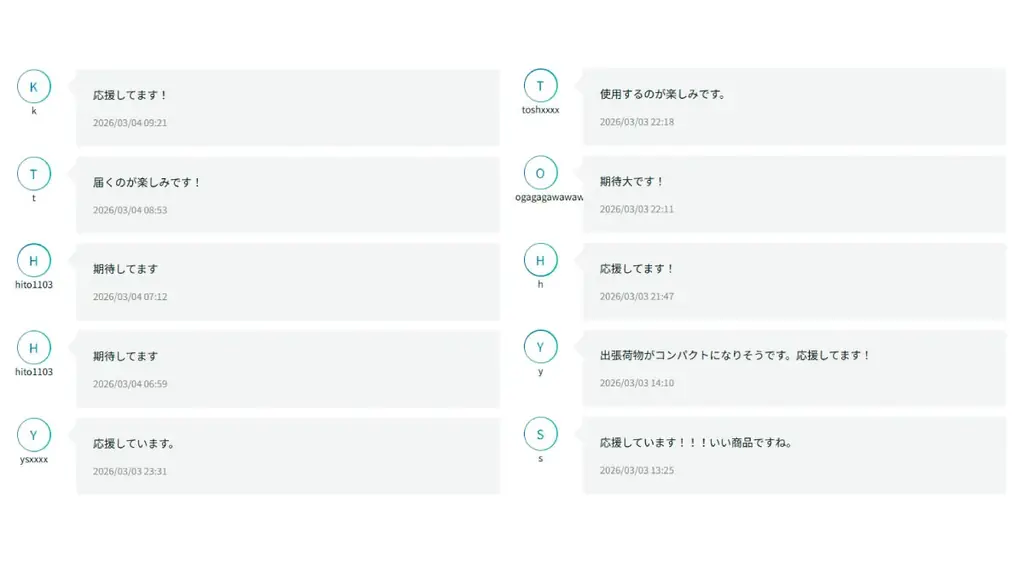This screenshot has height=562, width=1024.
Task: Click the ogagagawawaw username
Action: click(548, 197)
